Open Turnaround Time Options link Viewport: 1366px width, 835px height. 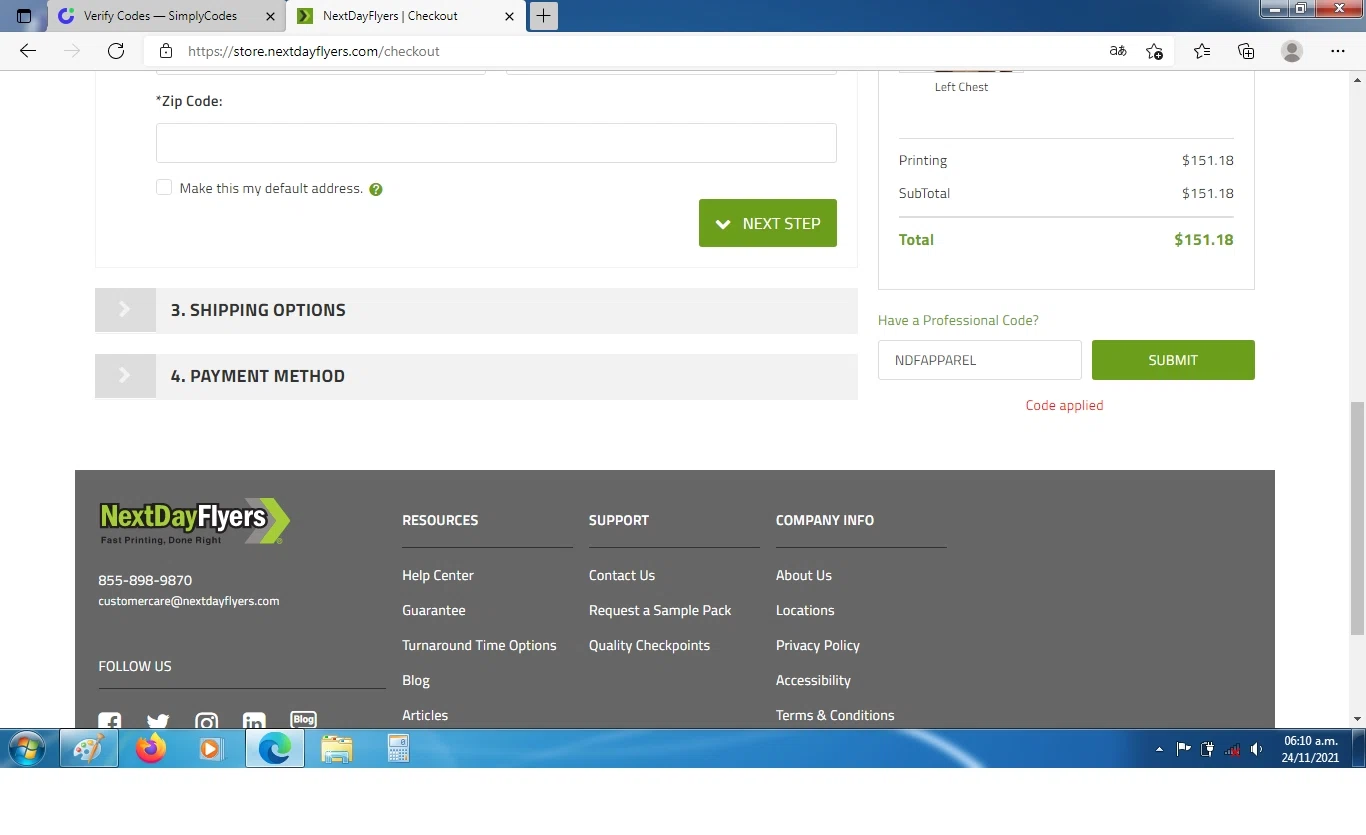(x=479, y=645)
